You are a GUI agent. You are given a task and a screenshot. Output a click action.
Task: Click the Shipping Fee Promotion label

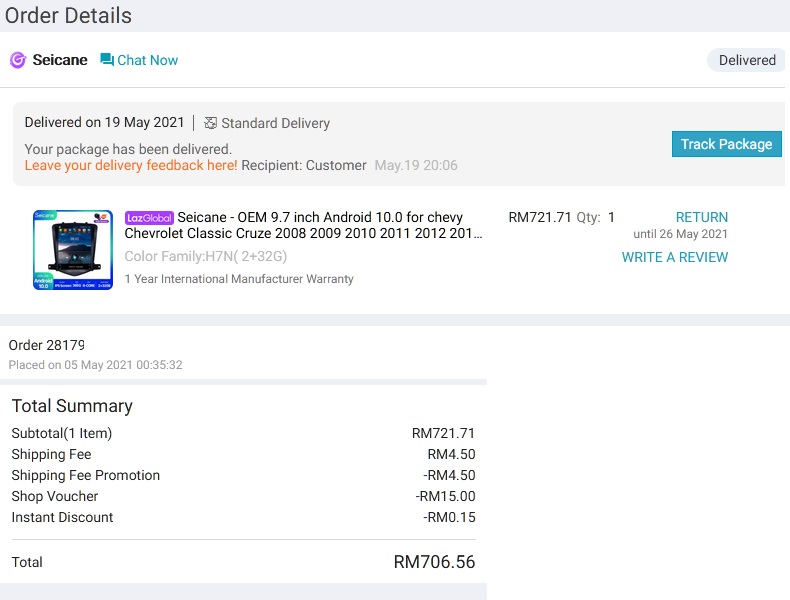tap(86, 475)
